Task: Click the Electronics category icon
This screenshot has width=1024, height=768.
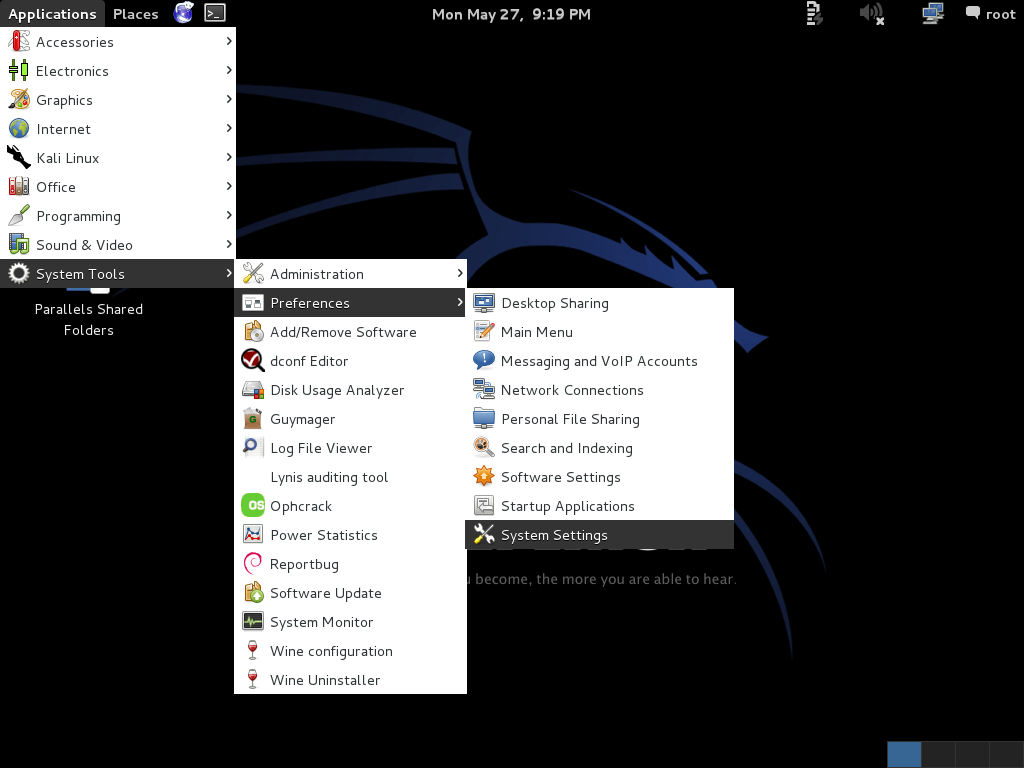Action: point(19,71)
